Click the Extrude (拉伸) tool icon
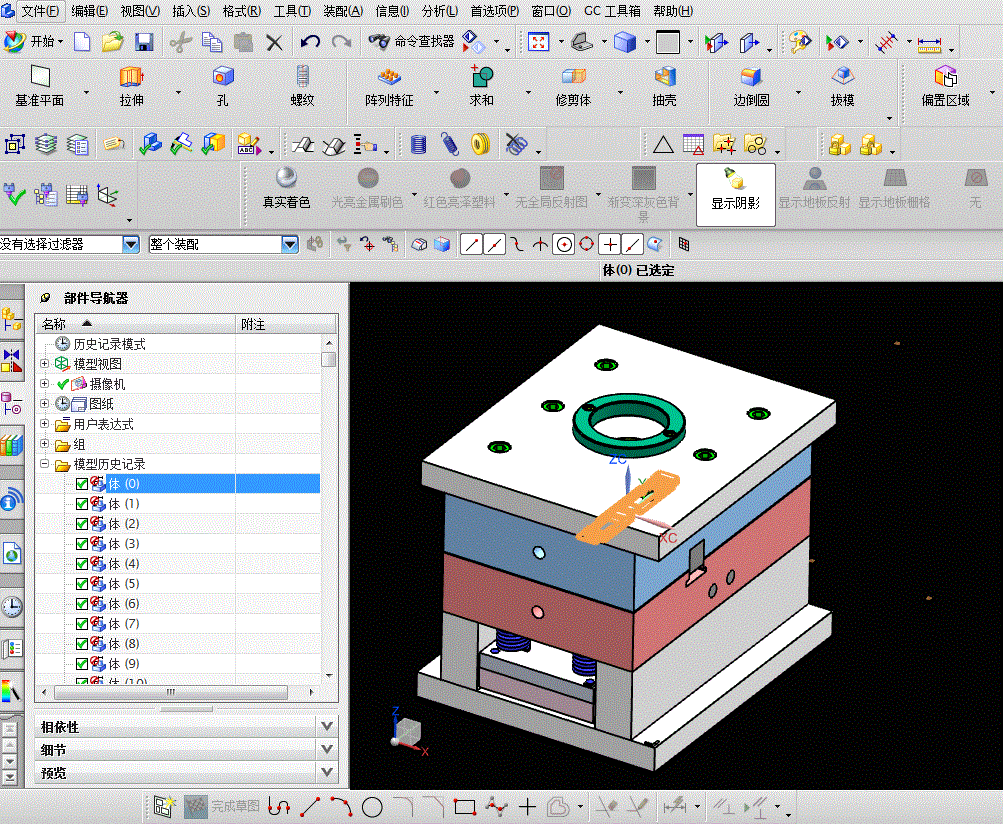1003x824 pixels. [131, 77]
